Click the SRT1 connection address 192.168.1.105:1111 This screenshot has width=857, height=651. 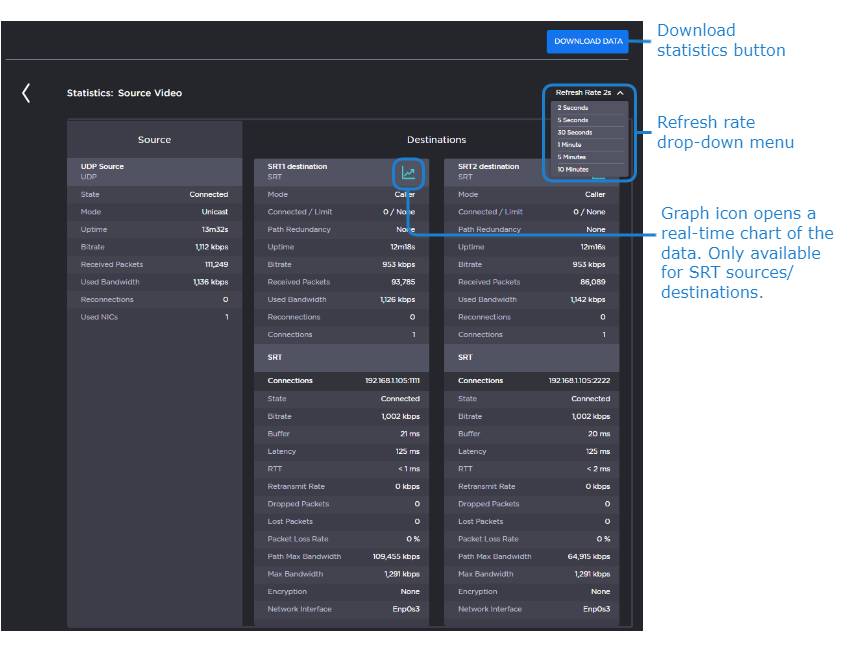pos(392,381)
